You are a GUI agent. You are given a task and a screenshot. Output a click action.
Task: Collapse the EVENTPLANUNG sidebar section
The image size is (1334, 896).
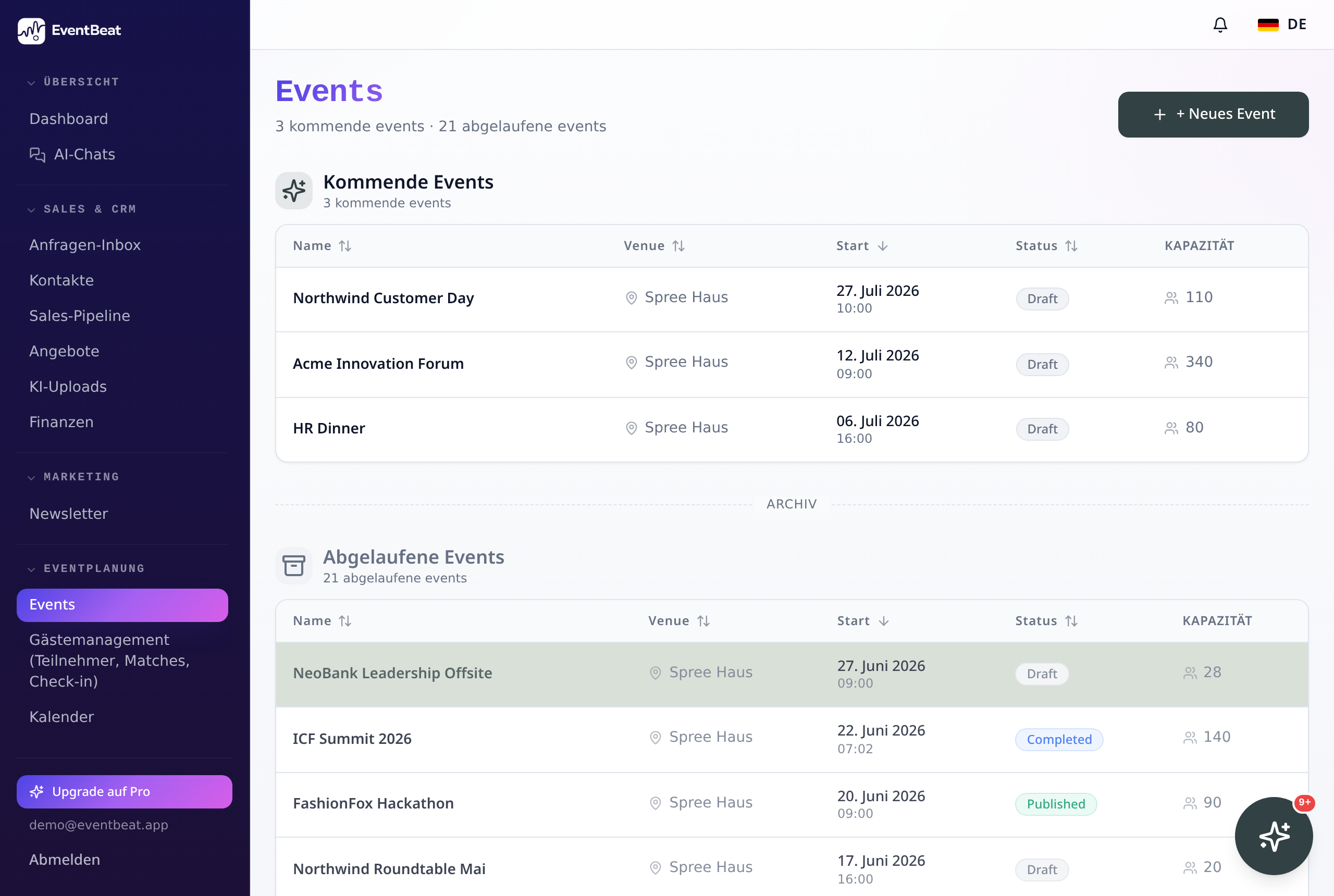pos(87,568)
